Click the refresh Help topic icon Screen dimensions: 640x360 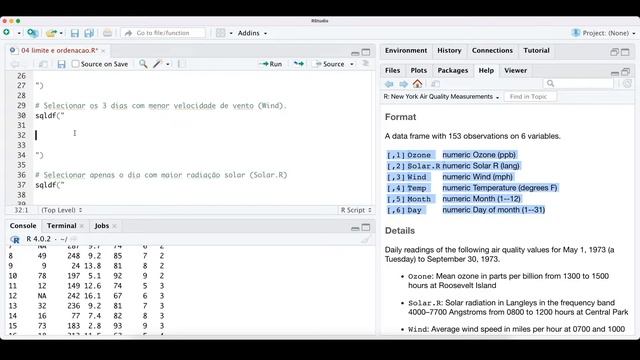pos(627,84)
